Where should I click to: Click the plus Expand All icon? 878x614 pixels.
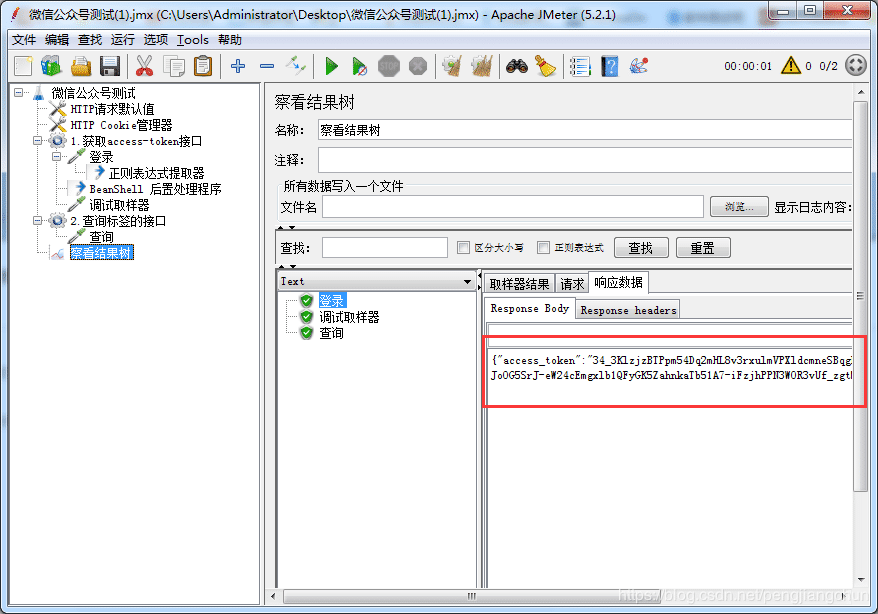pyautogui.click(x=238, y=66)
